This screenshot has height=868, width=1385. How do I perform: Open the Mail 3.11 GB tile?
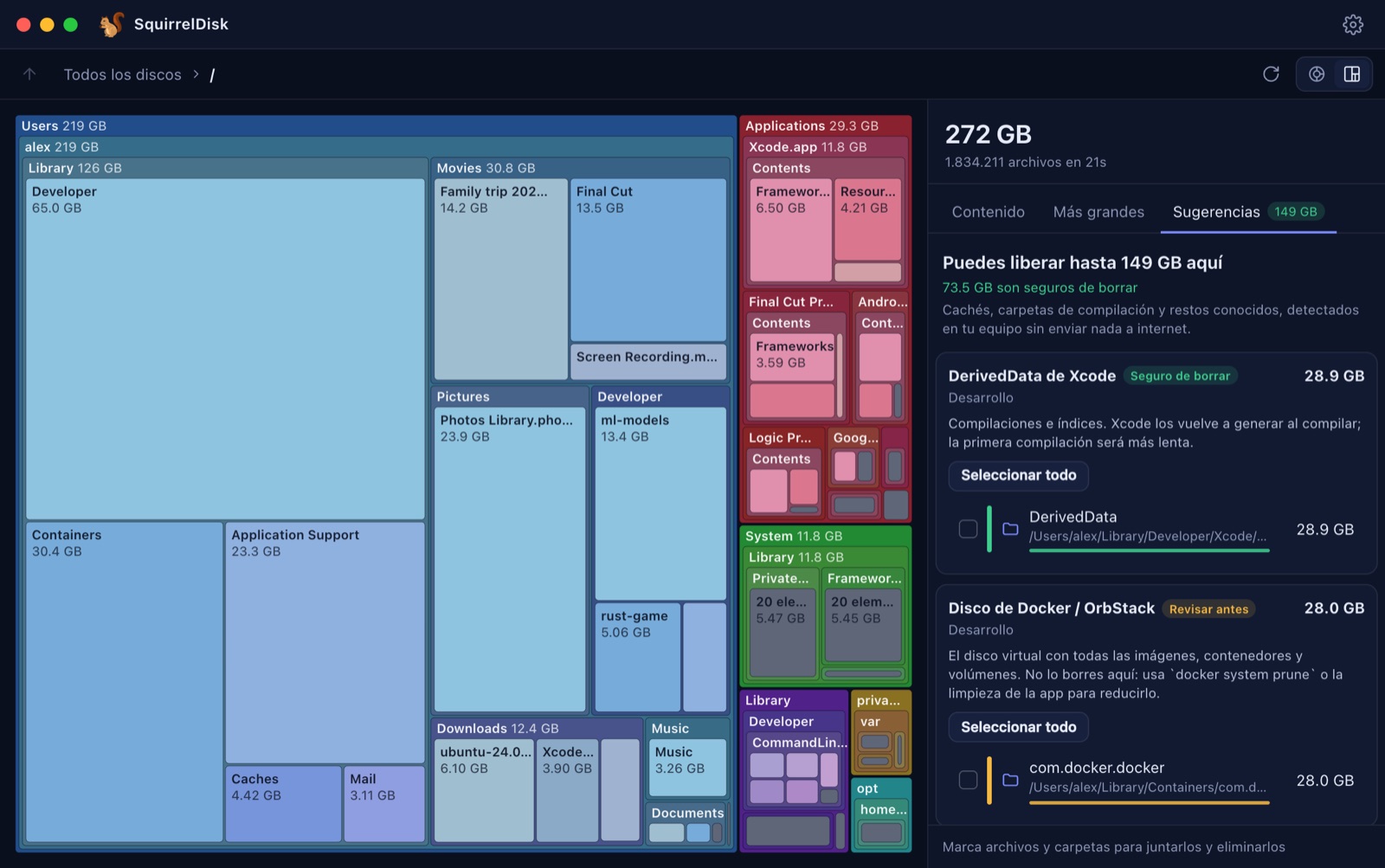pyautogui.click(x=384, y=804)
